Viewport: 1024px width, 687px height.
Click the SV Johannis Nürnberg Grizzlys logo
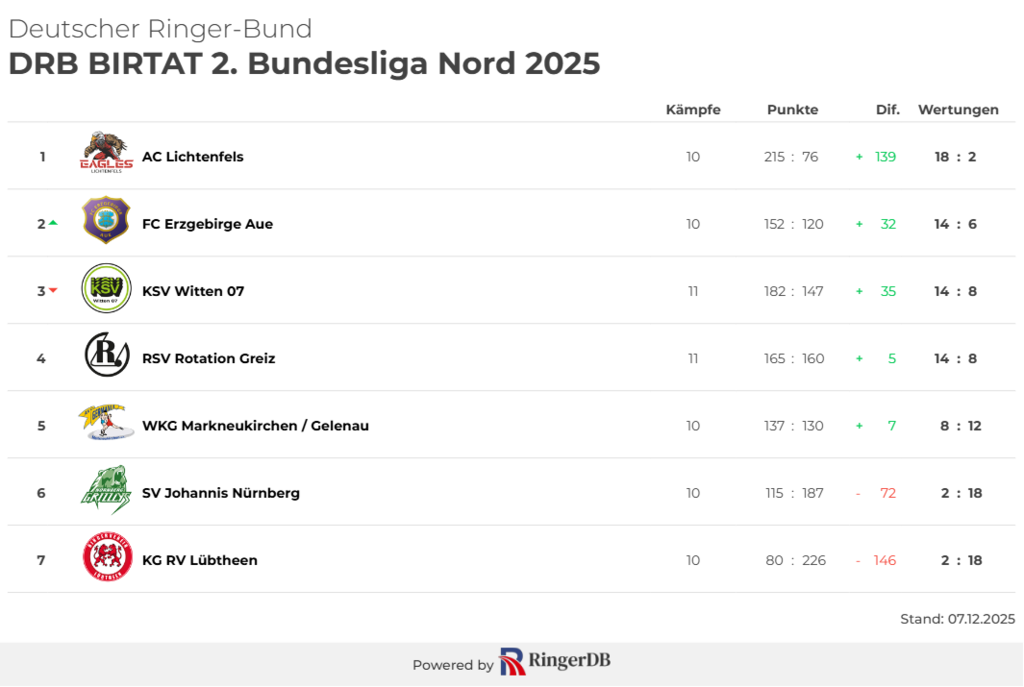coord(106,490)
